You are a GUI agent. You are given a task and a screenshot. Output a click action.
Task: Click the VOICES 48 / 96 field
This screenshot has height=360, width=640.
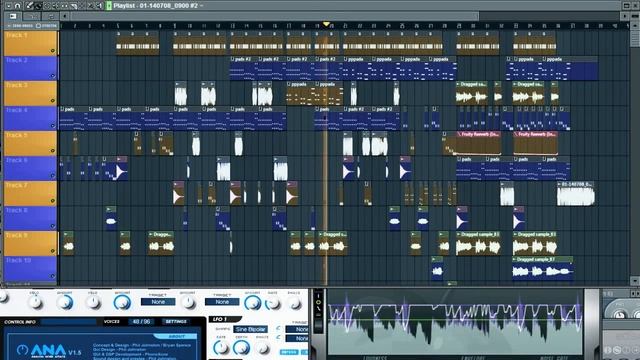click(142, 322)
